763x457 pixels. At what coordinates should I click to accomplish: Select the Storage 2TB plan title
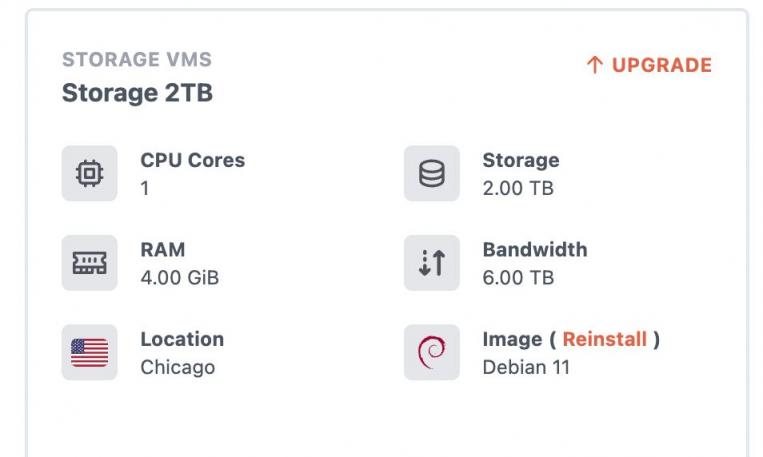point(137,93)
